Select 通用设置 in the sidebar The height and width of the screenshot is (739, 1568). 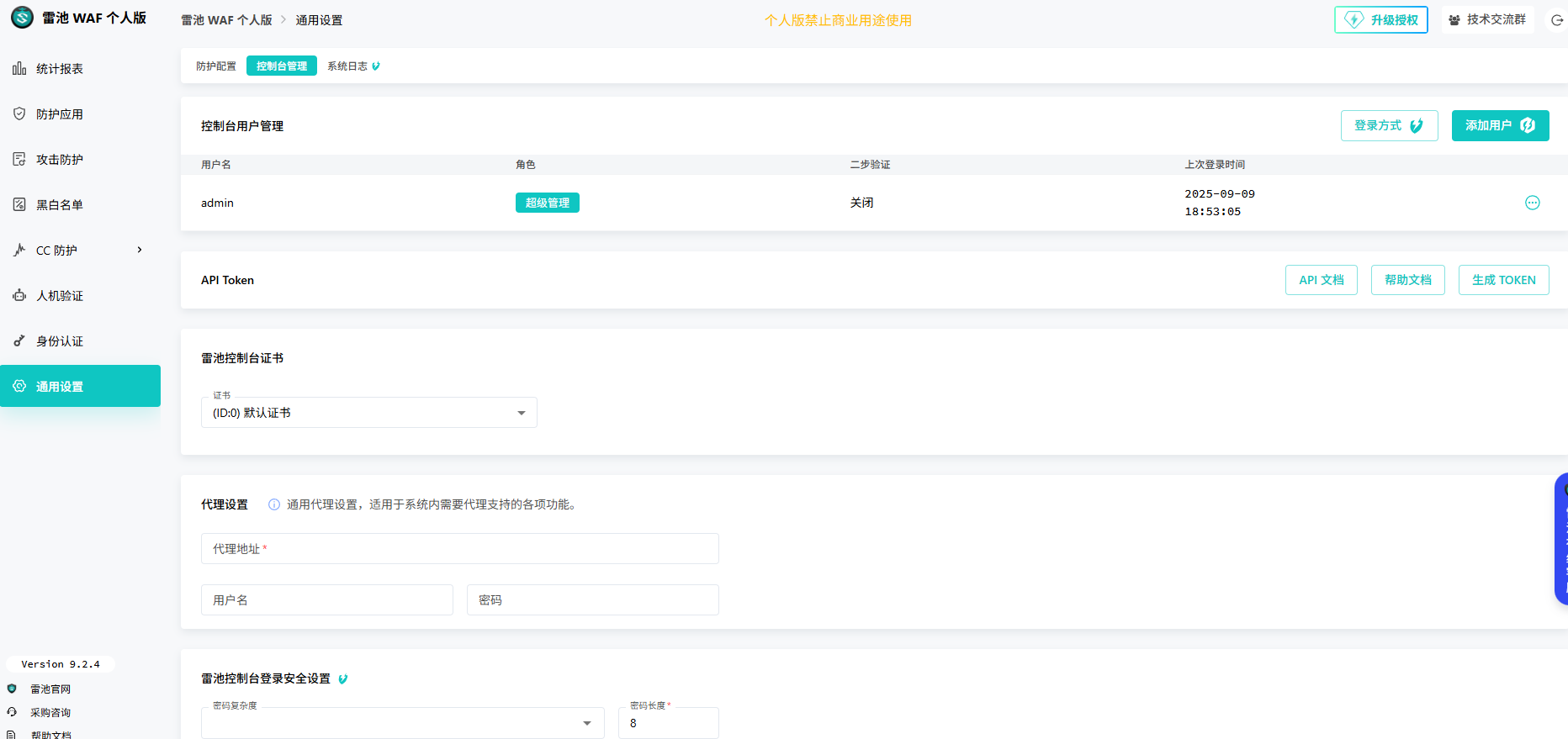80,386
